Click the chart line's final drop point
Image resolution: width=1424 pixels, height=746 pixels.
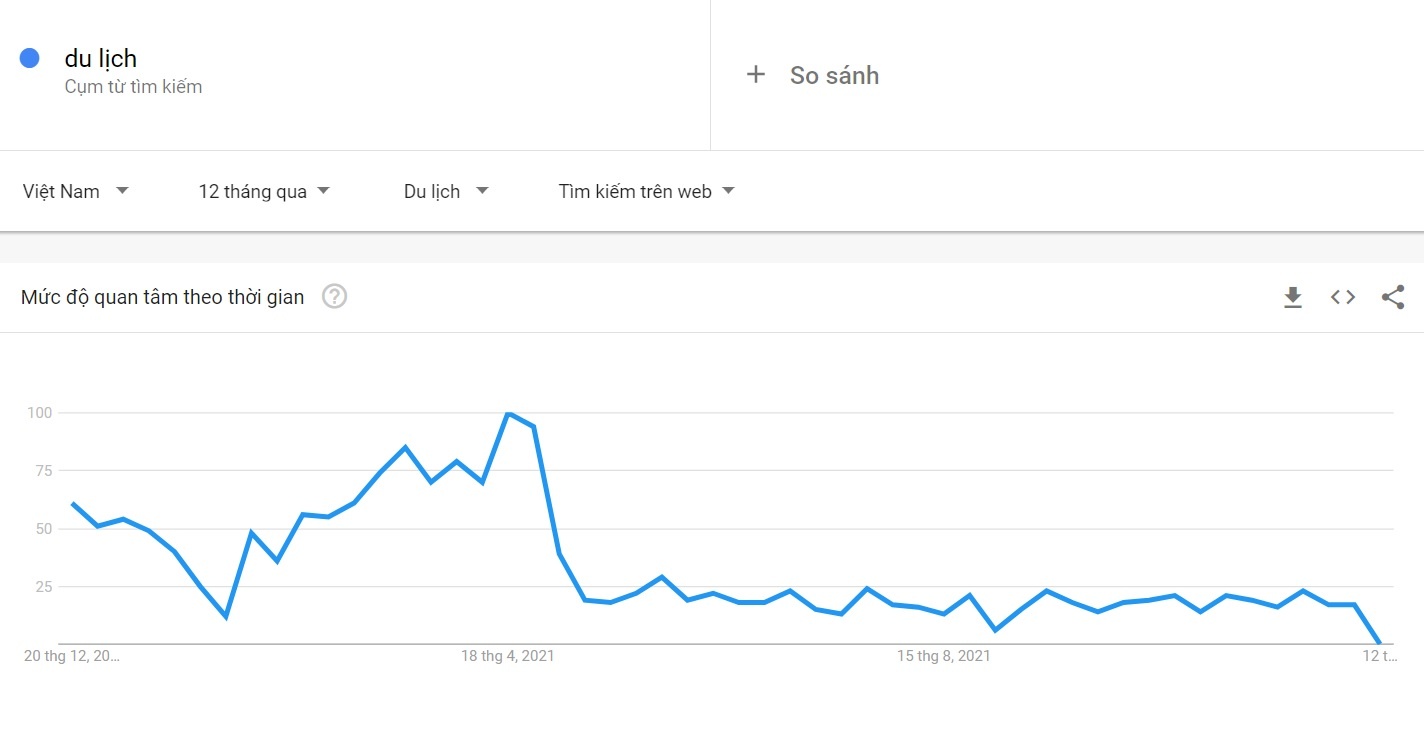1379,642
